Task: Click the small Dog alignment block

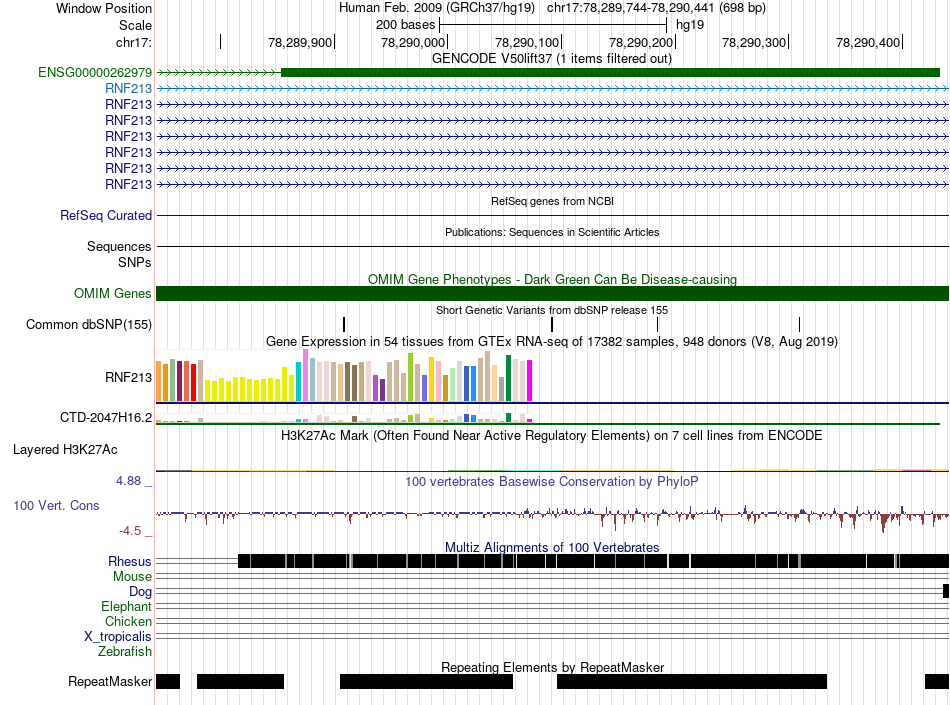Action: tap(946, 591)
